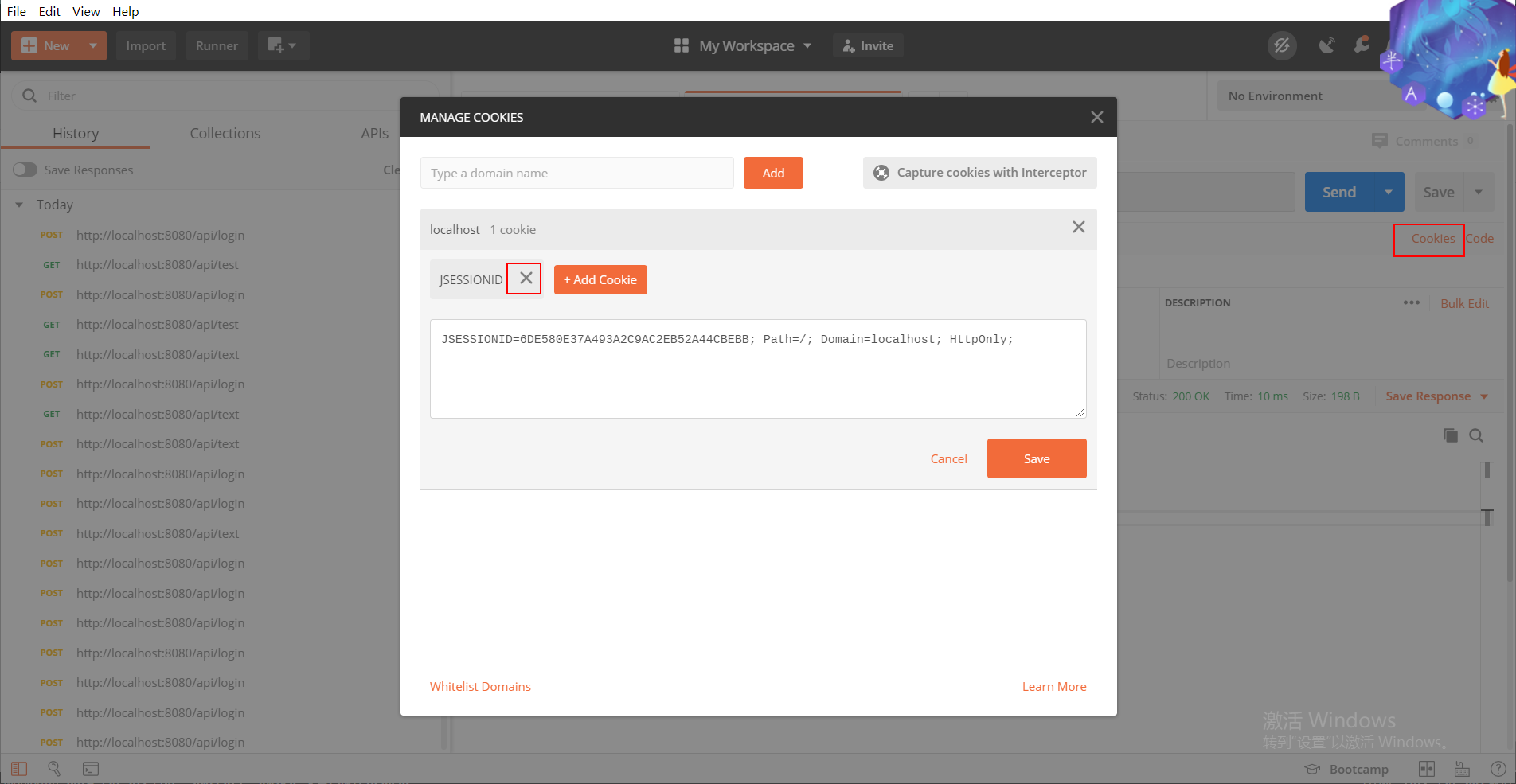Open the View menu
1516x784 pixels.
coord(86,11)
